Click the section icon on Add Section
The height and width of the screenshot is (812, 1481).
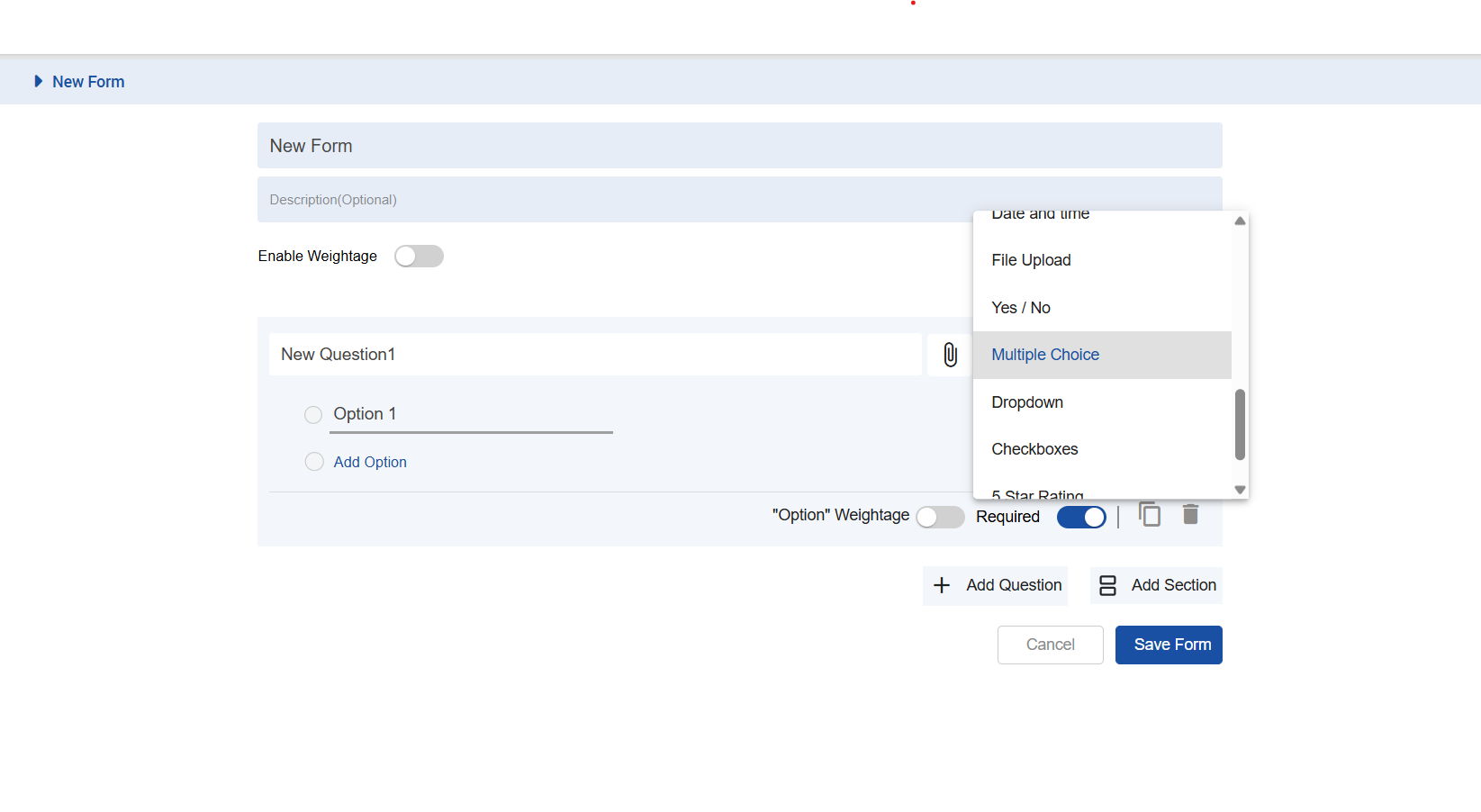[1108, 585]
